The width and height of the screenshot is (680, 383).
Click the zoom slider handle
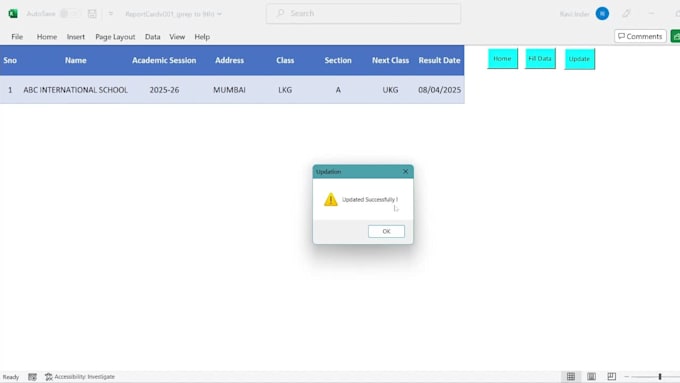pos(660,376)
